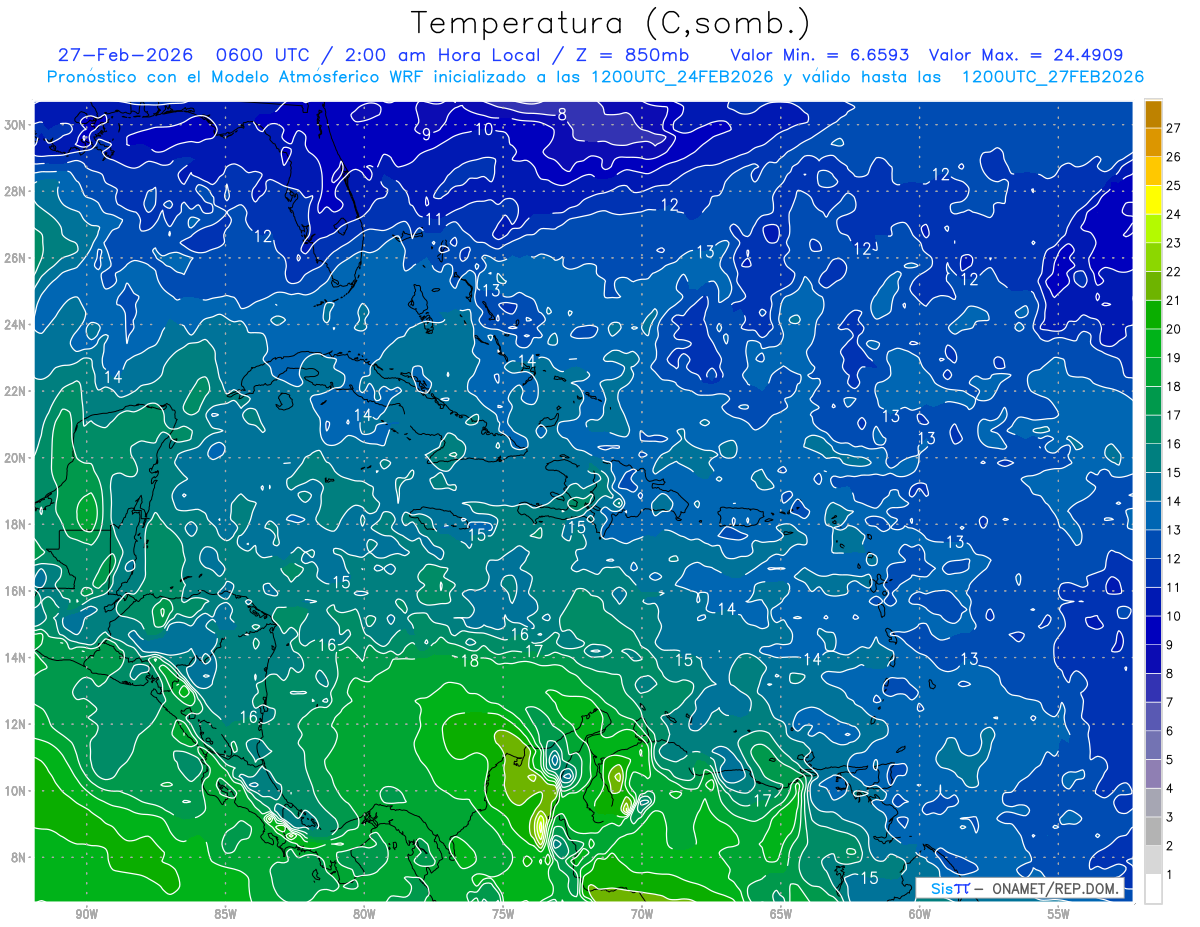Click the "80W" longitude axis label
Screen dimensions: 1200x927
tap(364, 914)
